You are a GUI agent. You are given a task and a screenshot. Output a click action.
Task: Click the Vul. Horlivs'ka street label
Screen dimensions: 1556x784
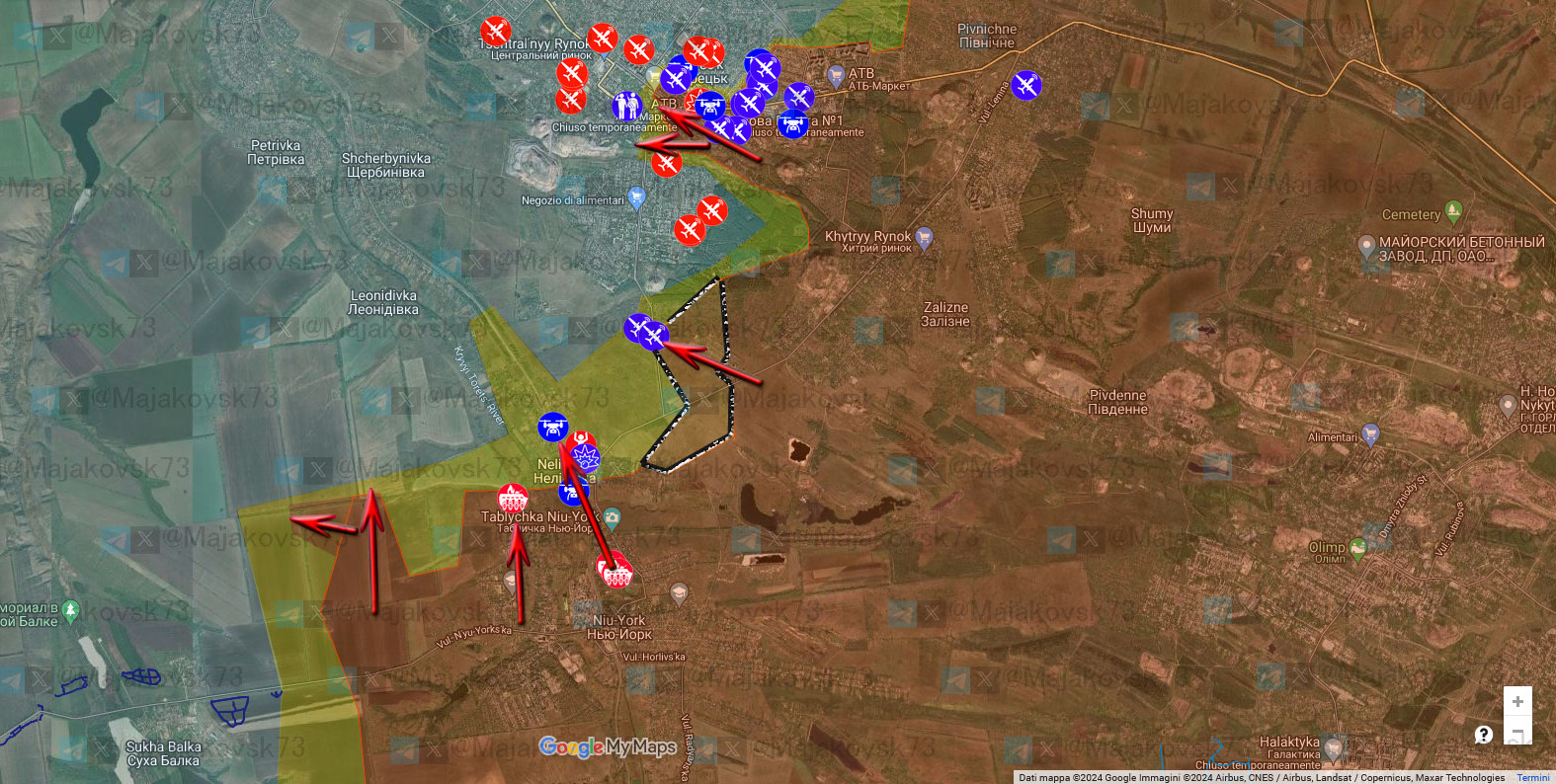[x=653, y=657]
